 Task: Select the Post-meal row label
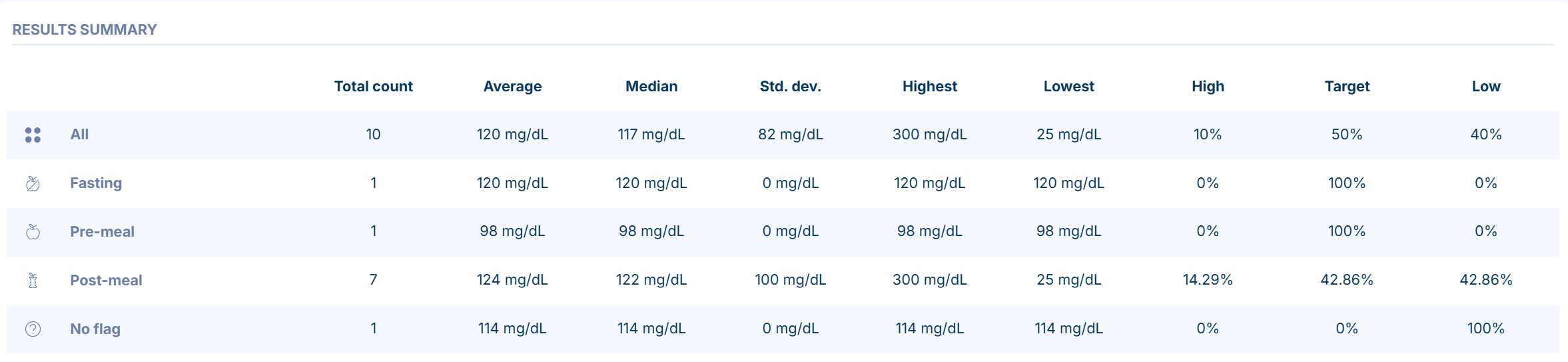click(106, 280)
